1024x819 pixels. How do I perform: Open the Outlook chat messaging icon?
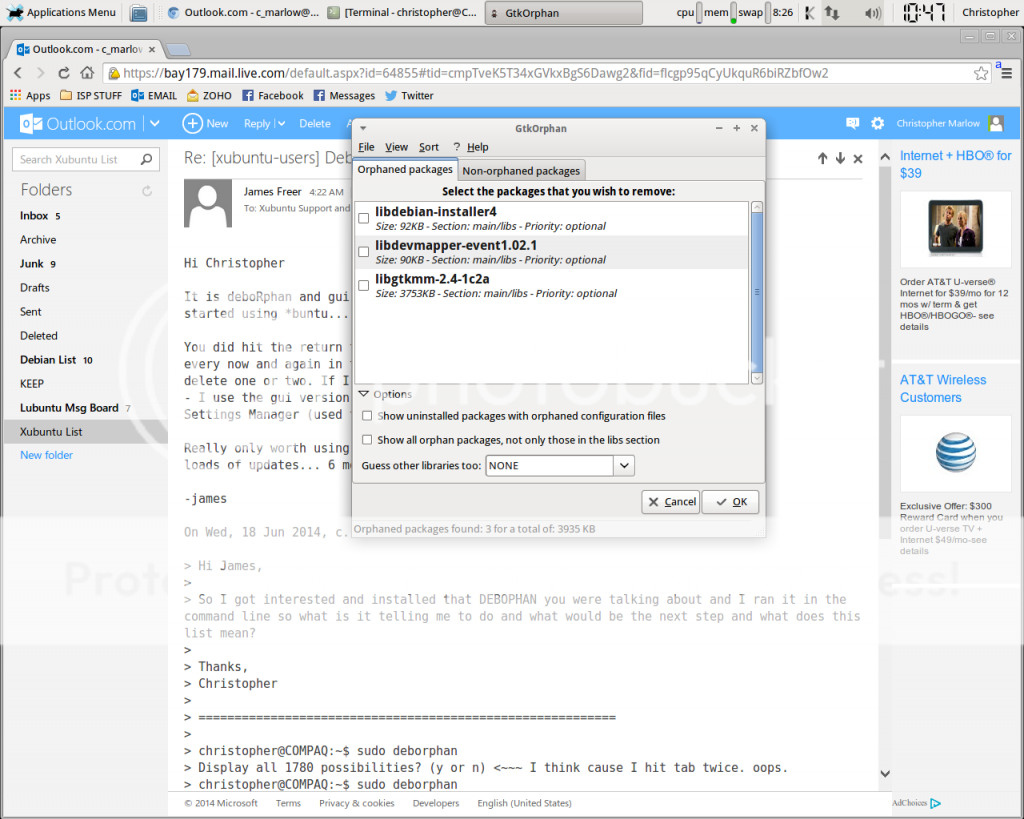click(852, 123)
